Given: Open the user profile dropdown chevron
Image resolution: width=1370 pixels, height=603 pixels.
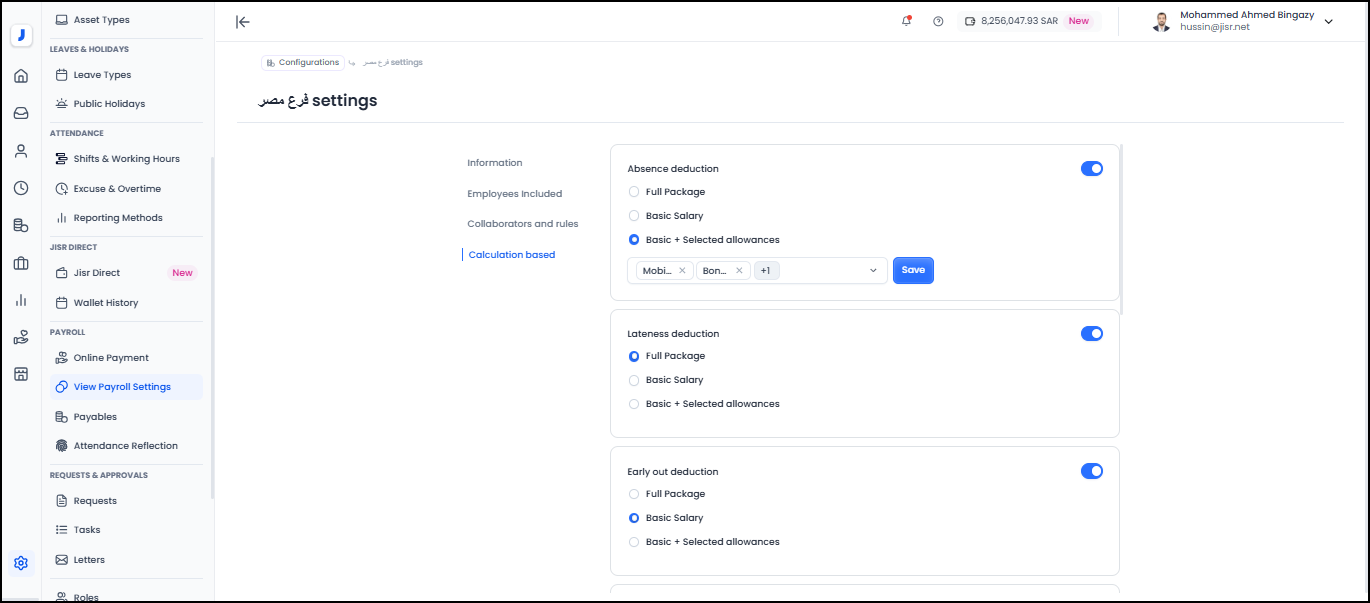Looking at the screenshot, I should tap(1328, 22).
